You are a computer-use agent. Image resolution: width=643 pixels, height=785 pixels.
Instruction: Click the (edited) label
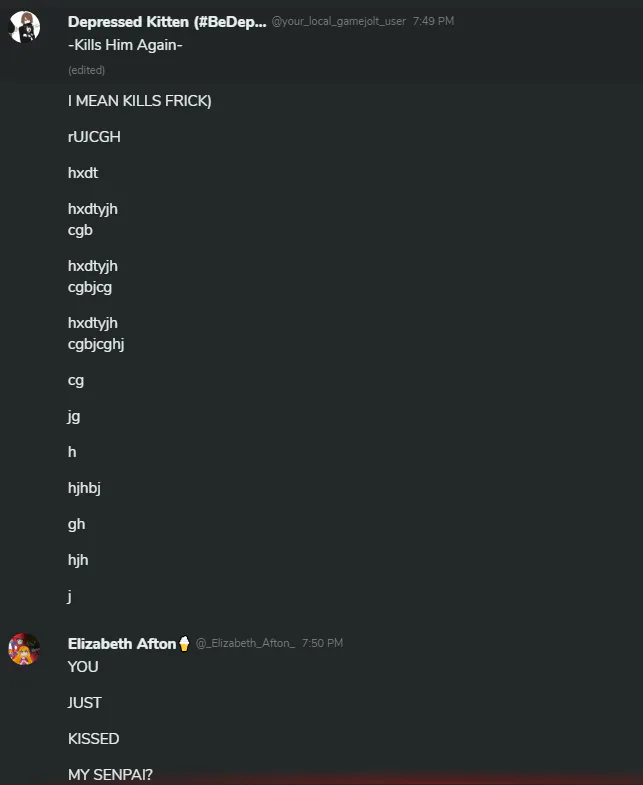click(86, 70)
